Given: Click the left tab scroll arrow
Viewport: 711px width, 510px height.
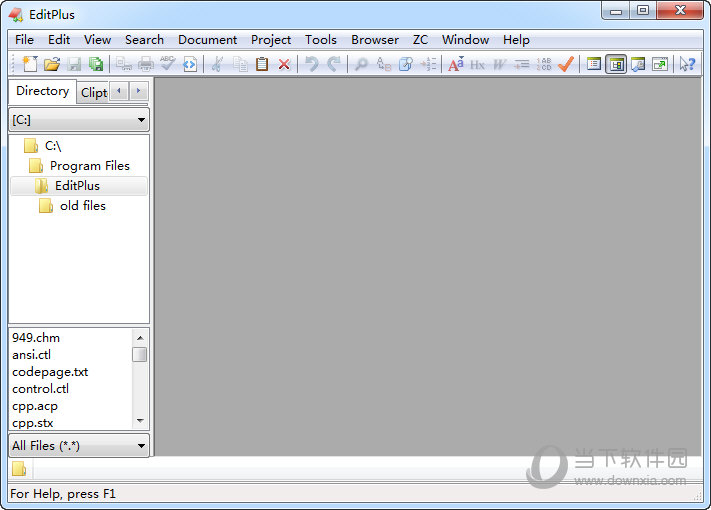Looking at the screenshot, I should (x=119, y=91).
